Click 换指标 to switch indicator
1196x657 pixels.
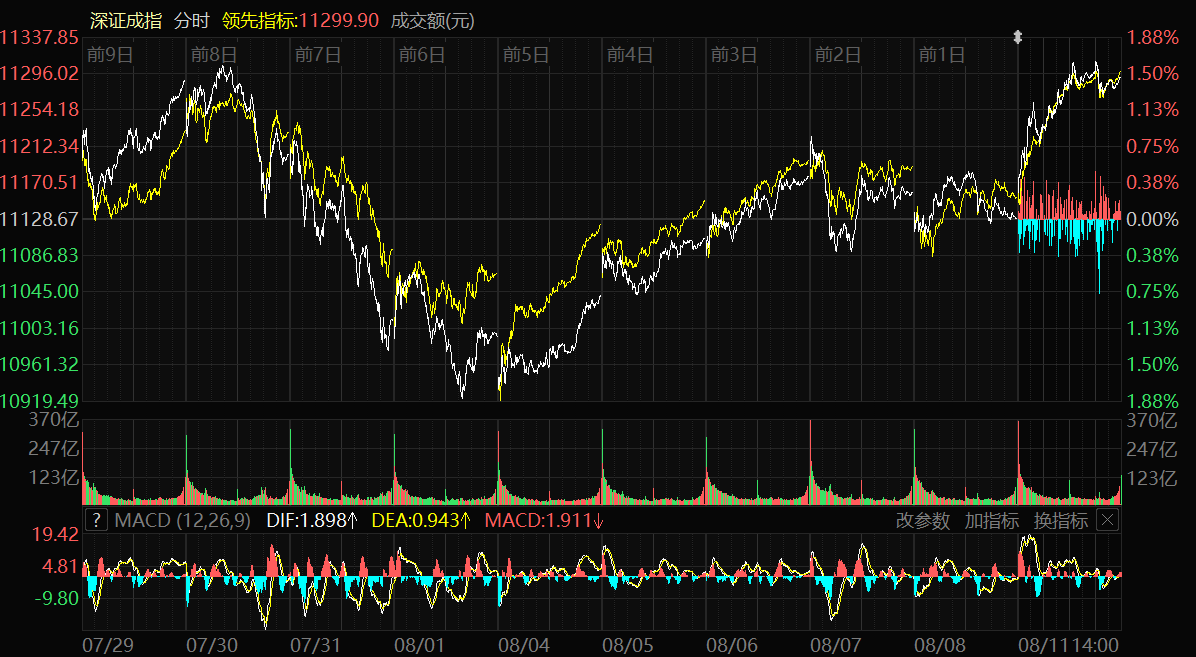pos(1061,521)
